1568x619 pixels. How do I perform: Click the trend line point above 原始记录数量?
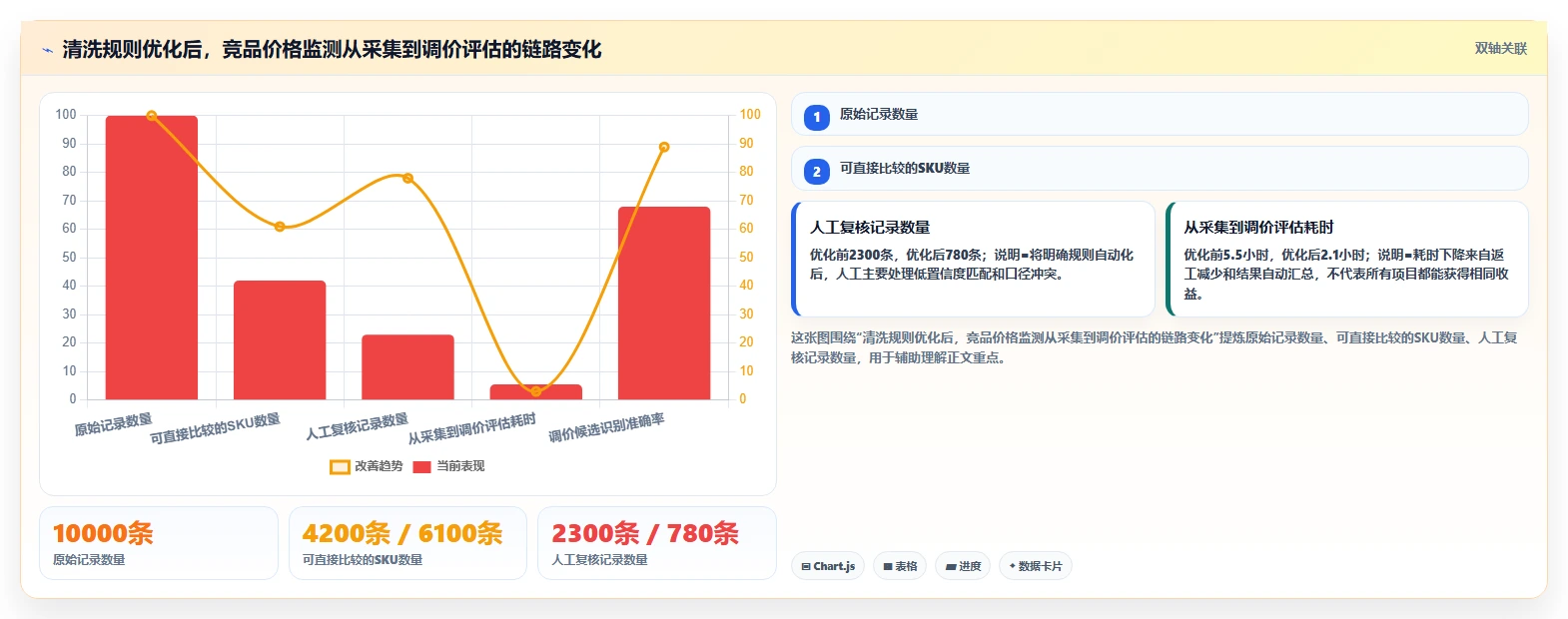tap(152, 116)
